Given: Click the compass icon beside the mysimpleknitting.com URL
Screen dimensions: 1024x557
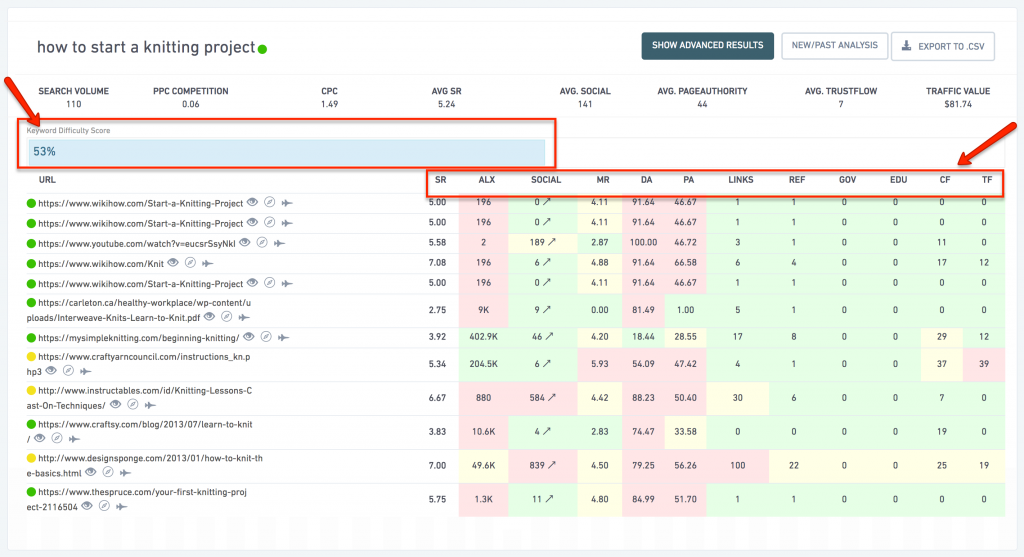Looking at the screenshot, I should coord(266,337).
